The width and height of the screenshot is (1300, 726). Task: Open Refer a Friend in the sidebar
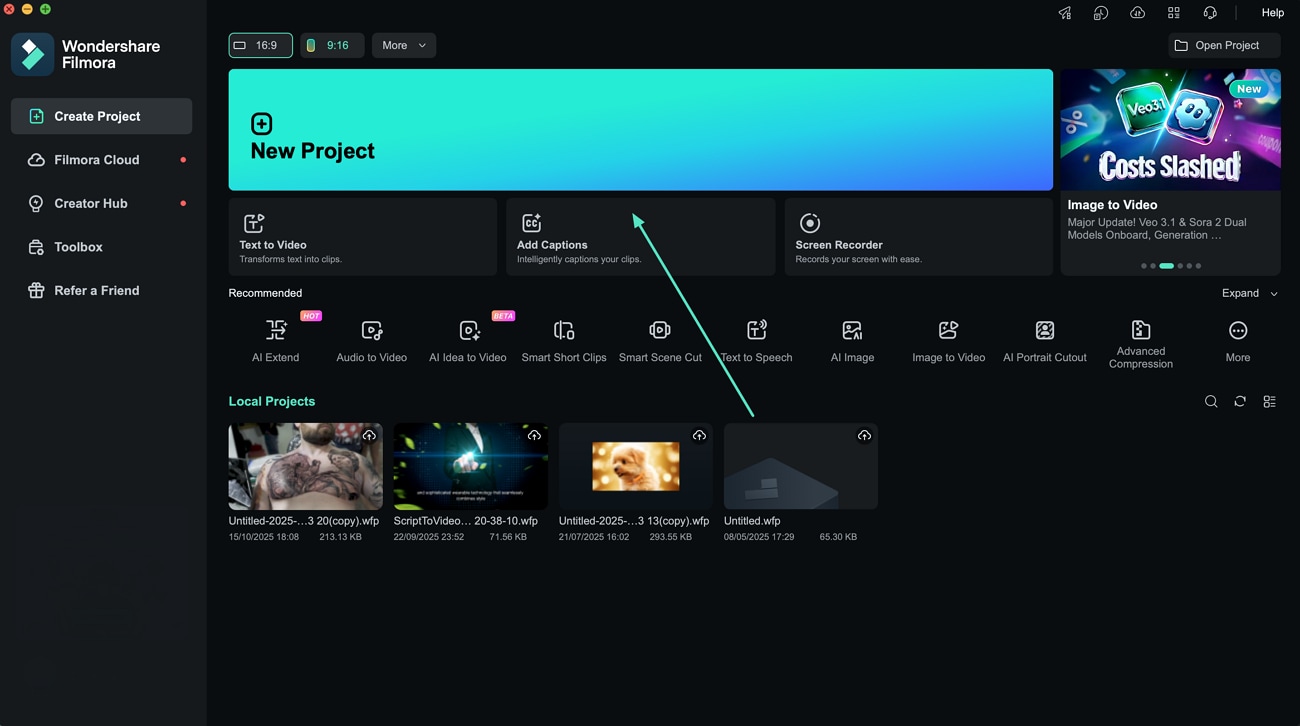pyautogui.click(x=101, y=290)
